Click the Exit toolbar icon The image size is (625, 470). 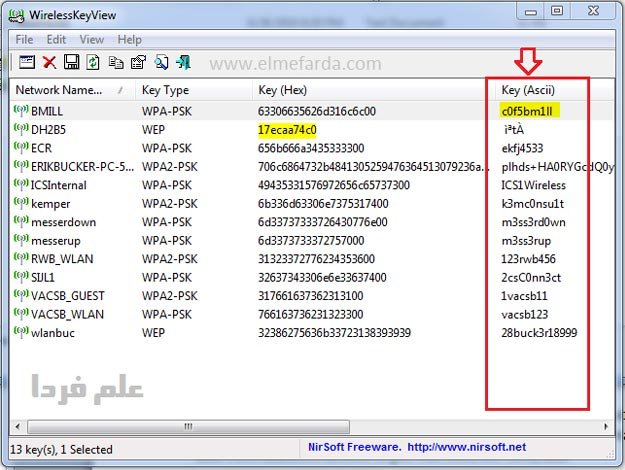click(183, 62)
